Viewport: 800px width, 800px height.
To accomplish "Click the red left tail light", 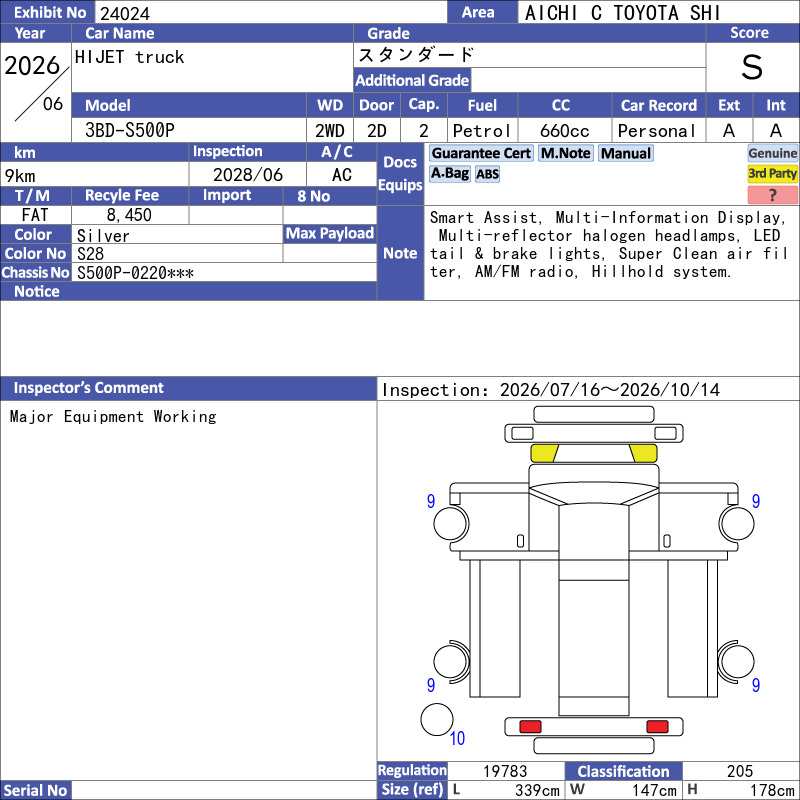I will (530, 727).
